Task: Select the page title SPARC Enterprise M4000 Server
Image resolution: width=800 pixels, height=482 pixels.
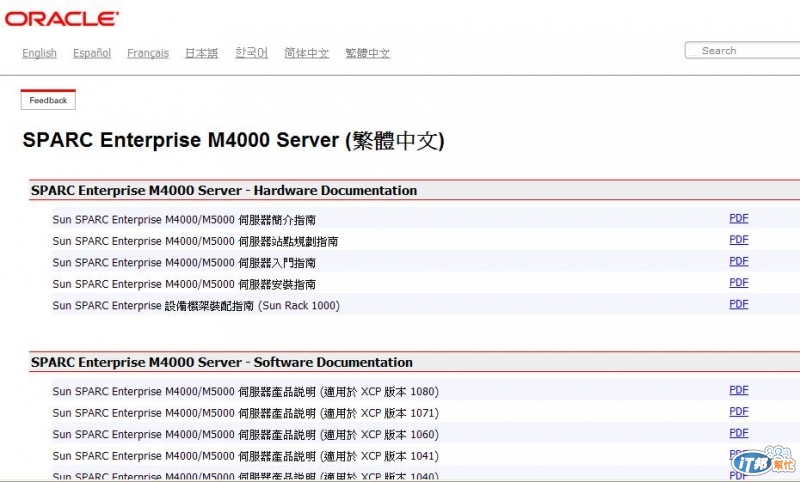Action: 233,140
